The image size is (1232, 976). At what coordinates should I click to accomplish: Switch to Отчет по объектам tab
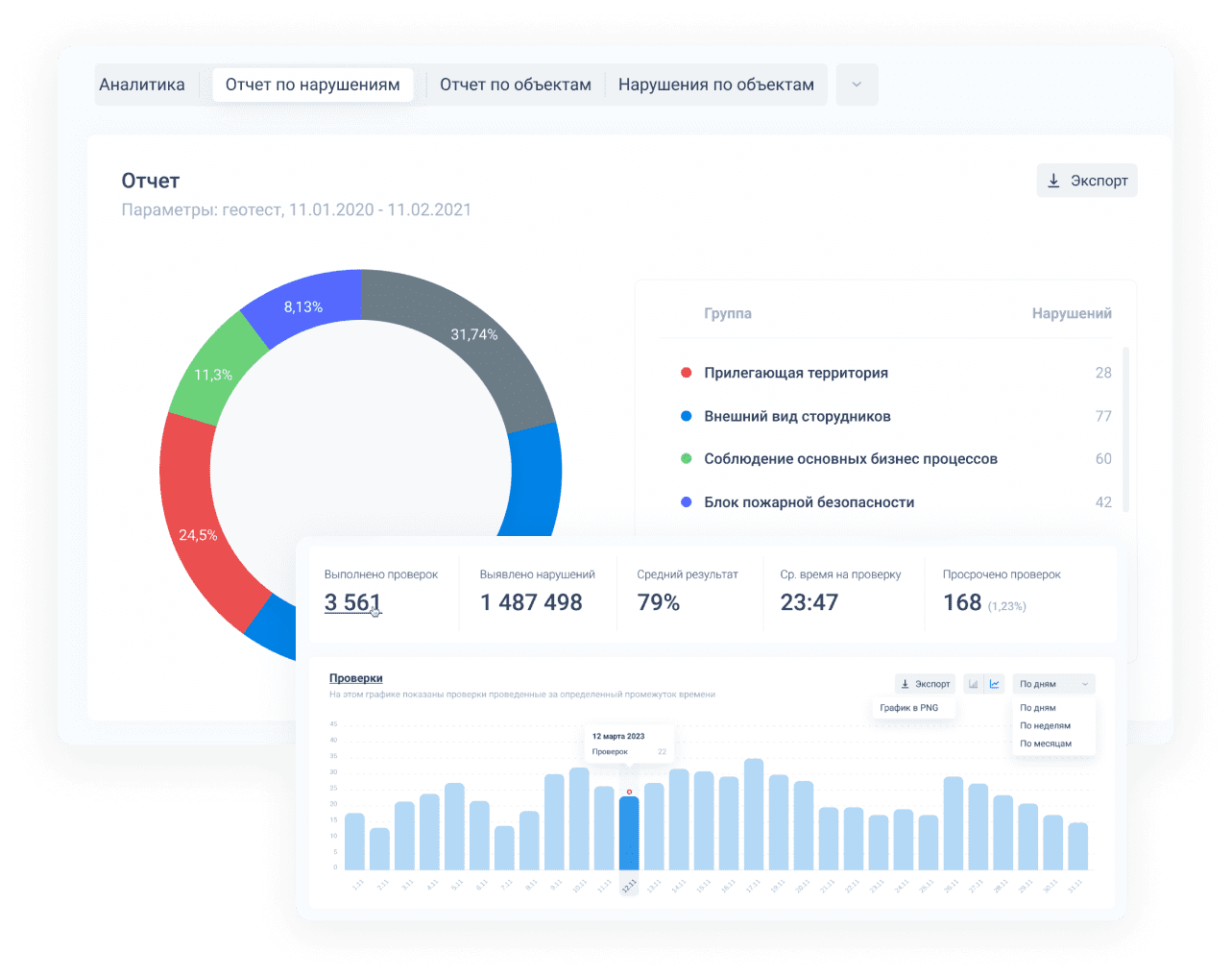[515, 85]
